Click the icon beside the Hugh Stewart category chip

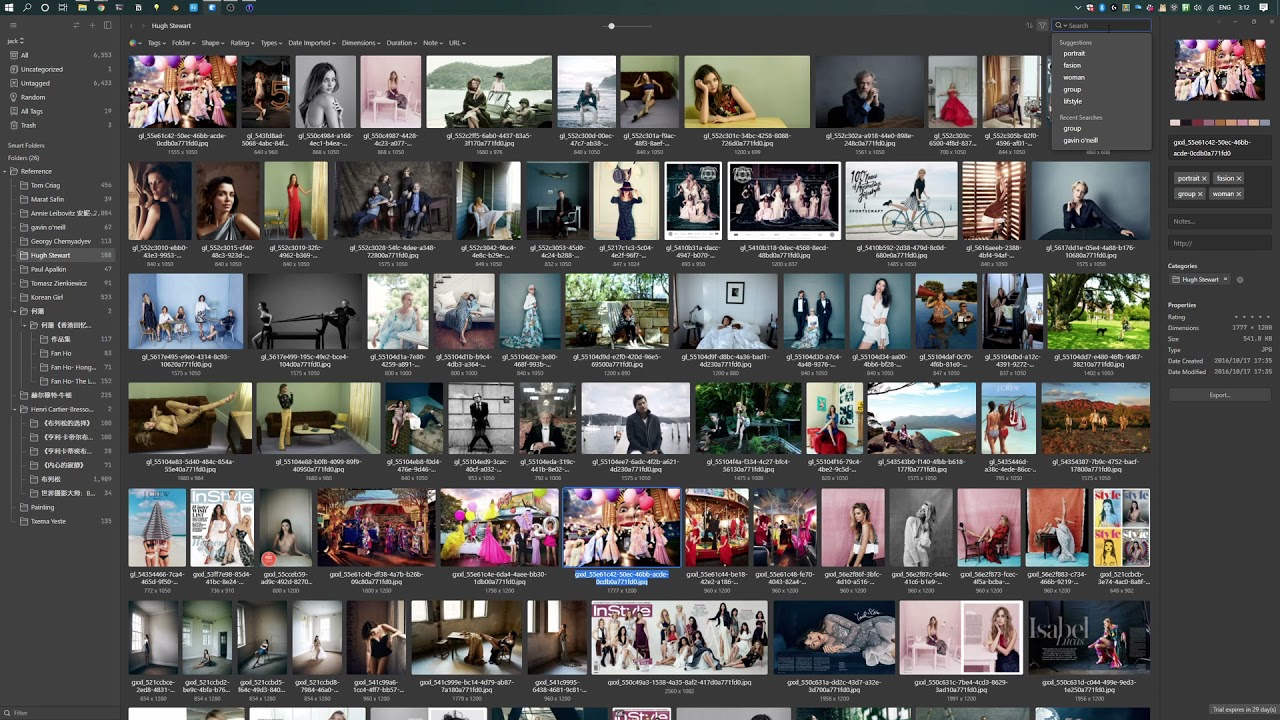pos(1240,279)
